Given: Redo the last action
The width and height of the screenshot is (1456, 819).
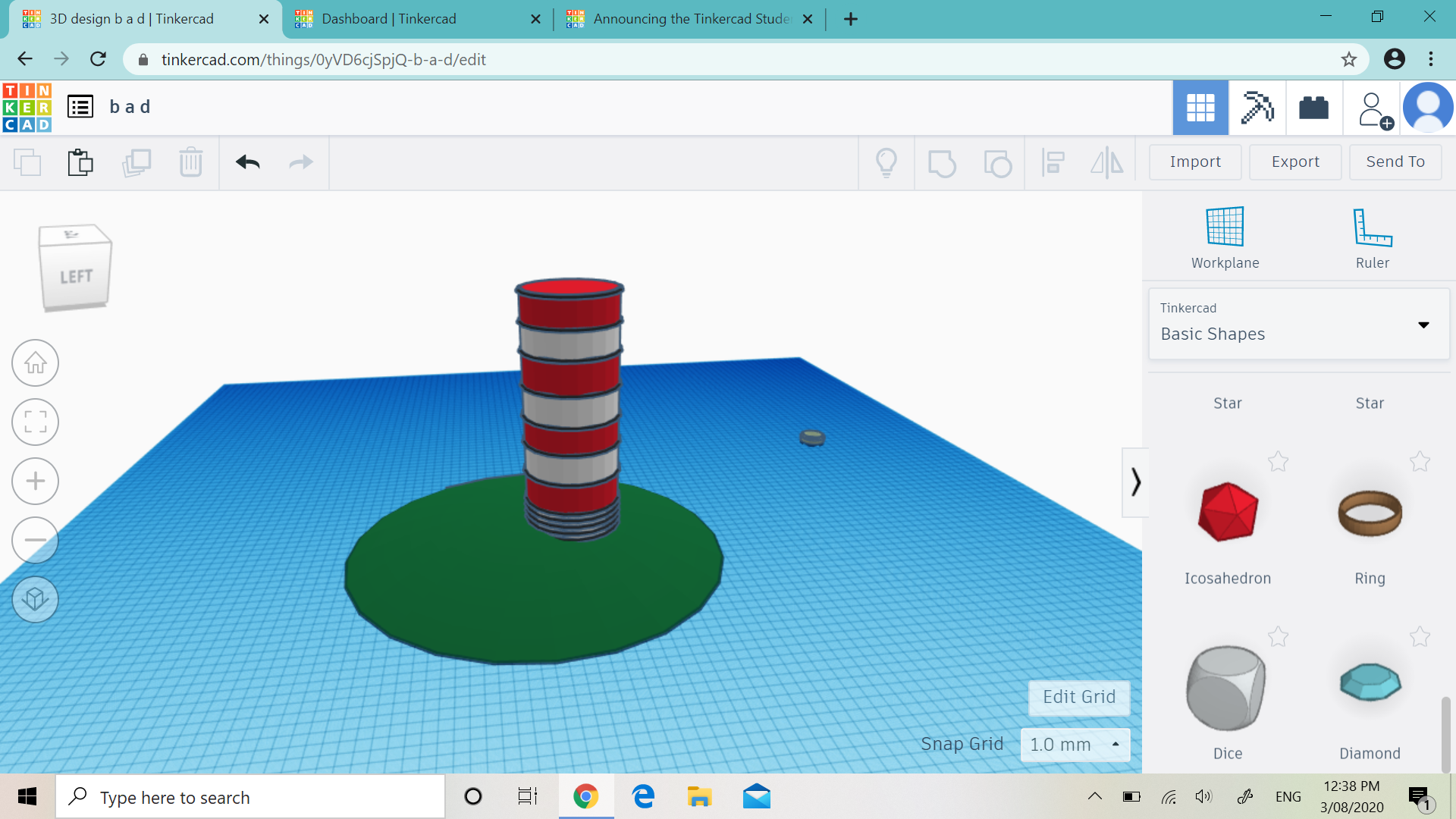Looking at the screenshot, I should 301,162.
